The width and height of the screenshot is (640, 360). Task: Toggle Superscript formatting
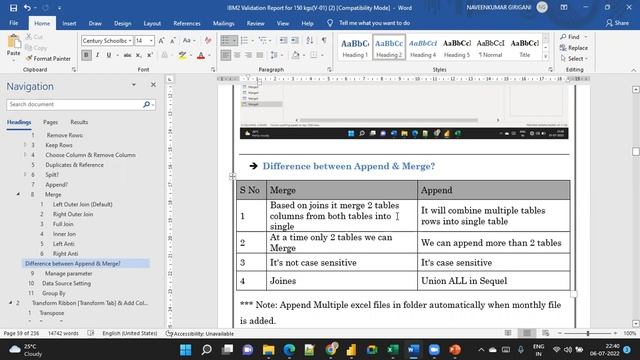coord(150,55)
